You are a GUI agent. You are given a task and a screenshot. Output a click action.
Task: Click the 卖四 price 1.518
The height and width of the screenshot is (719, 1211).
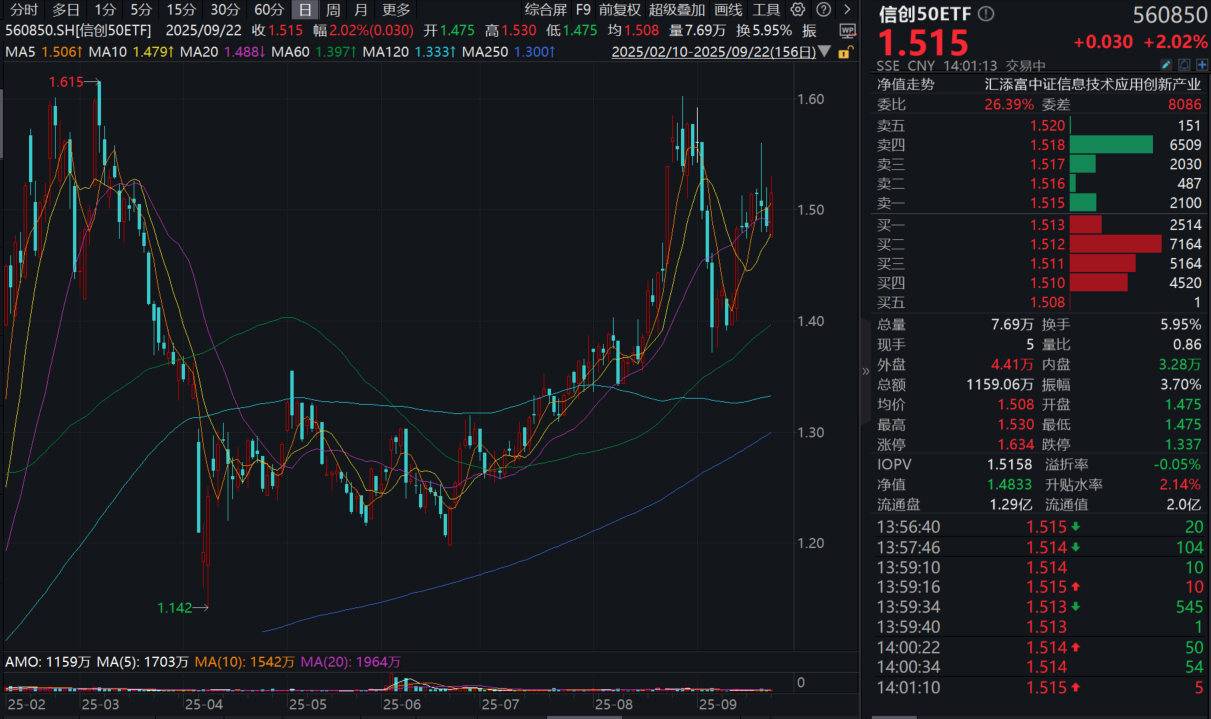[x=1047, y=145]
